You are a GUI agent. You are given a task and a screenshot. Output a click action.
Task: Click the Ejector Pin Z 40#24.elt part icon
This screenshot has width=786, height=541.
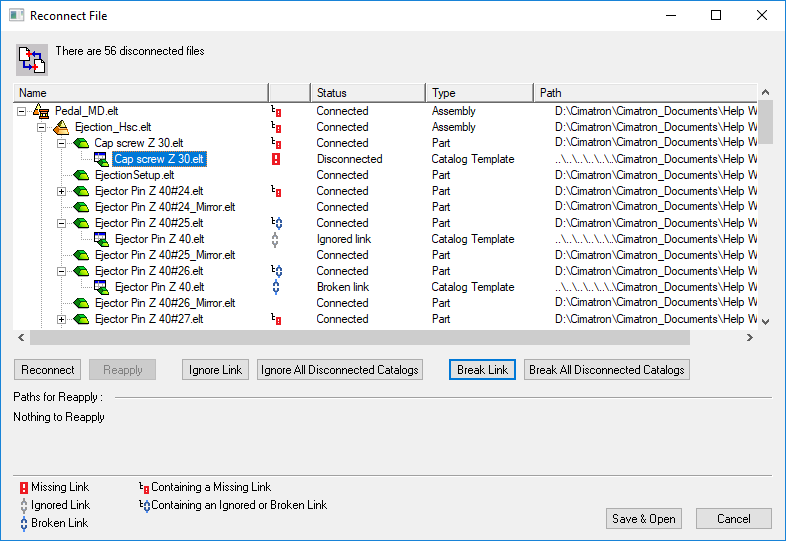tap(81, 191)
